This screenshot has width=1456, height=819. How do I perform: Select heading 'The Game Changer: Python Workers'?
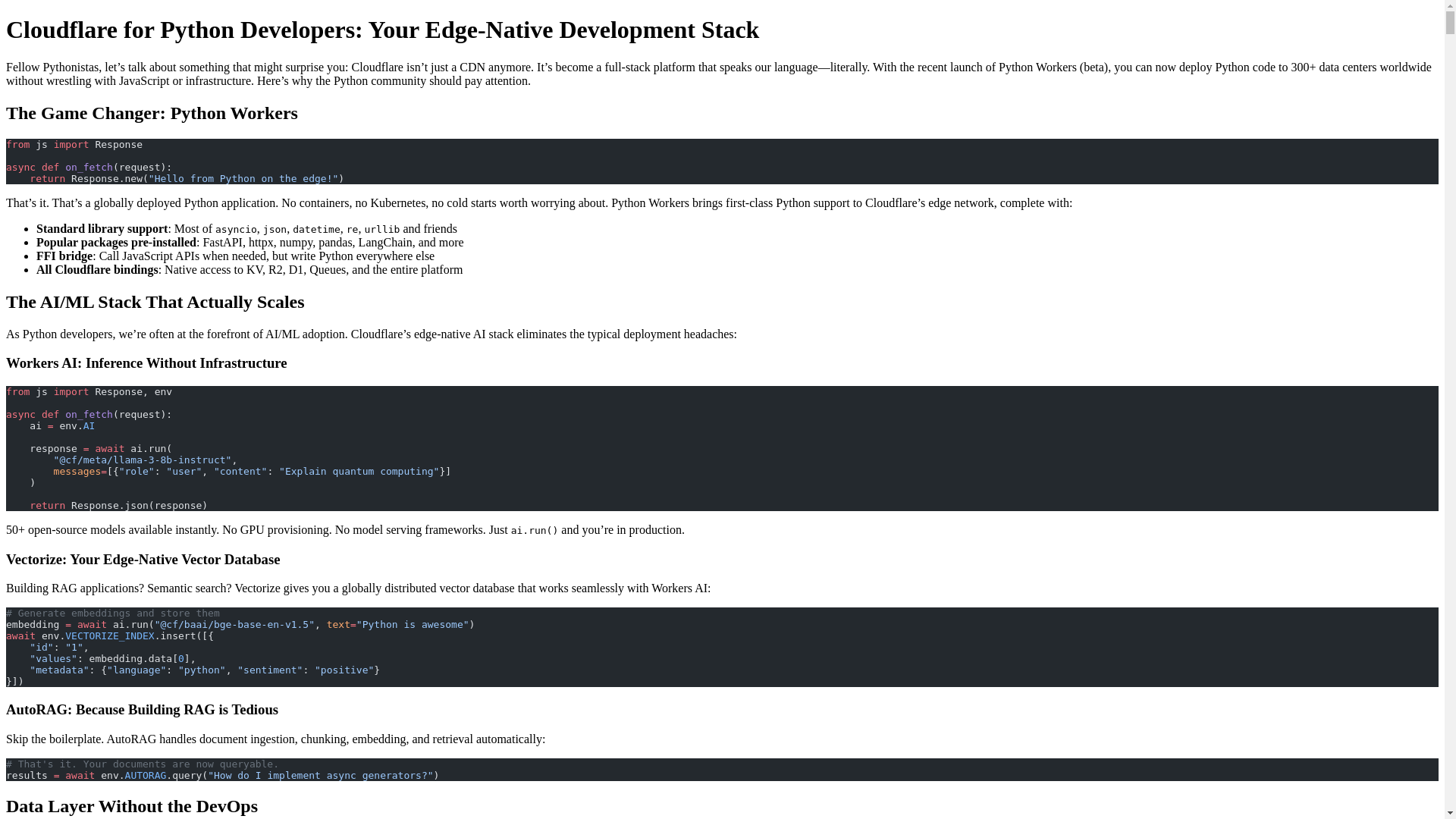152,113
